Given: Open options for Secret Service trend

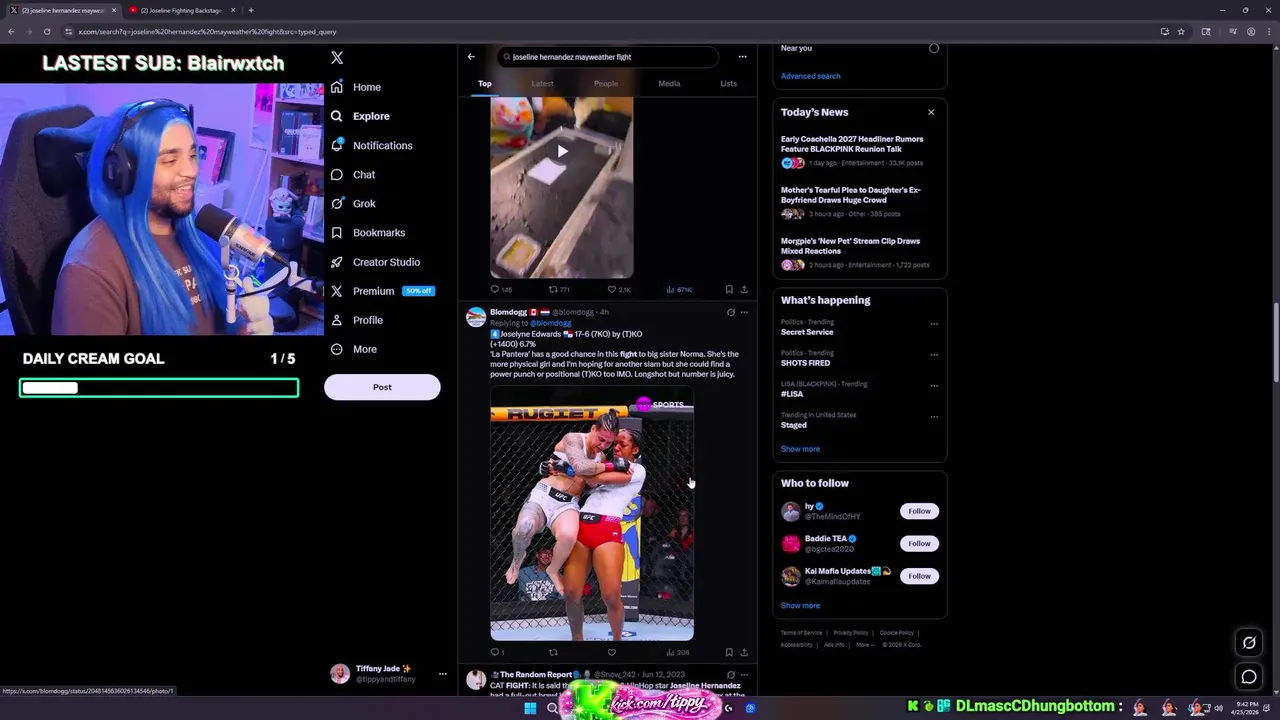Looking at the screenshot, I should (x=934, y=323).
